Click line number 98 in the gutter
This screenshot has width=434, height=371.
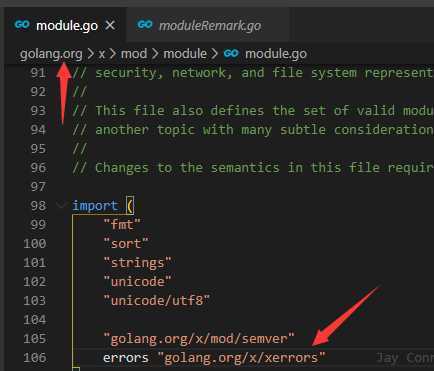pos(38,206)
